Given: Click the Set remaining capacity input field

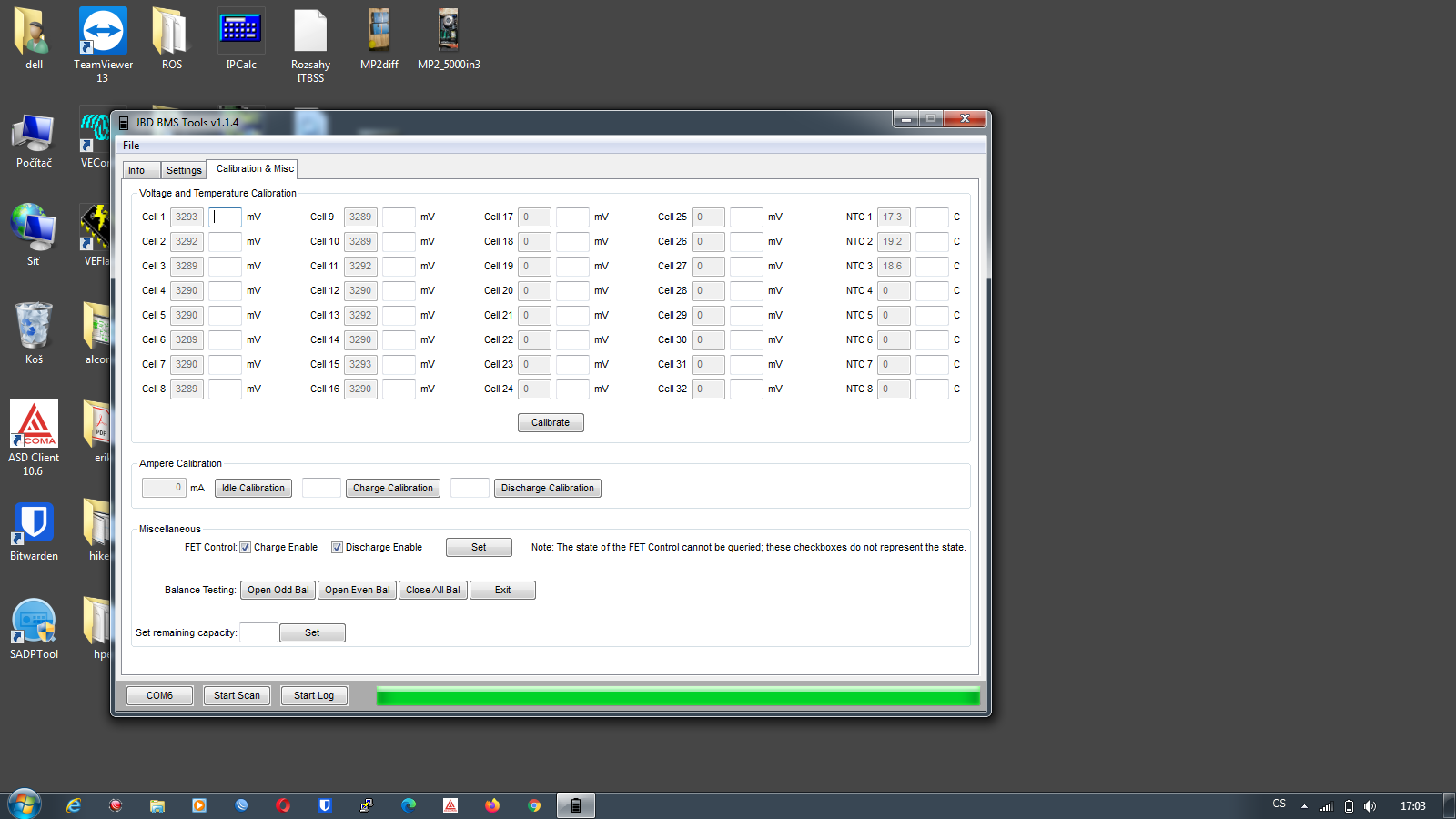Looking at the screenshot, I should pos(258,633).
